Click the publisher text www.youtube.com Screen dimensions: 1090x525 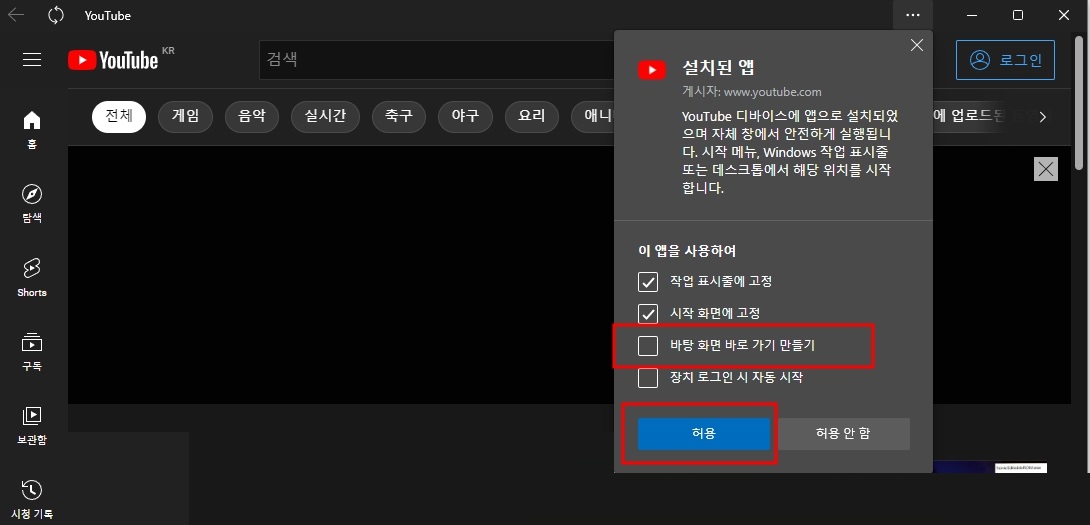pyautogui.click(x=773, y=92)
